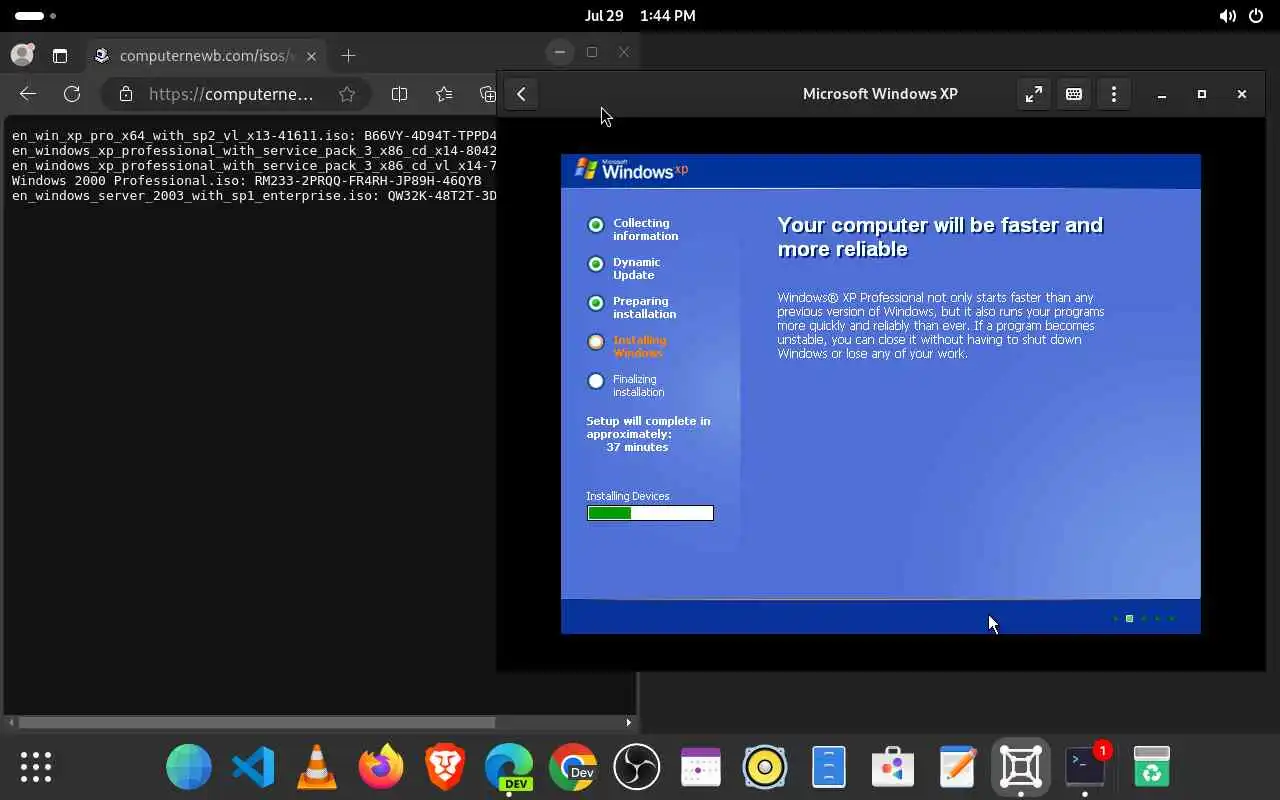This screenshot has height=800, width=1280.
Task: Open Edge collections
Action: click(487, 94)
